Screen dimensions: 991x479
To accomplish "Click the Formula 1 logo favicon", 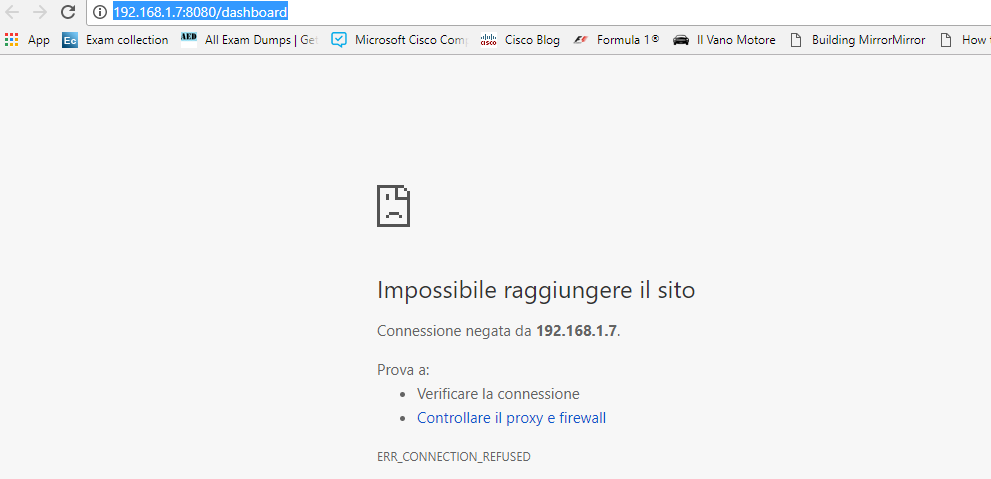I will [580, 40].
